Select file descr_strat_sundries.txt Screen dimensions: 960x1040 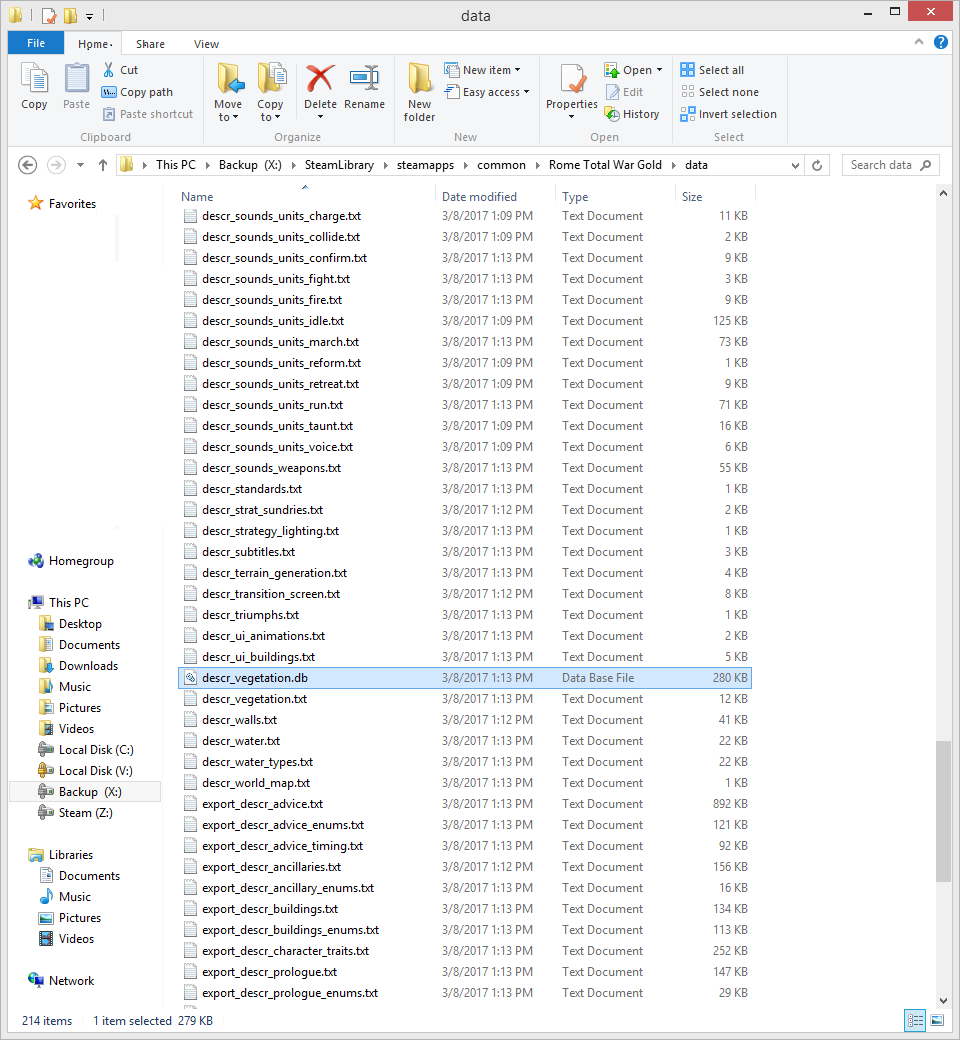464,510
